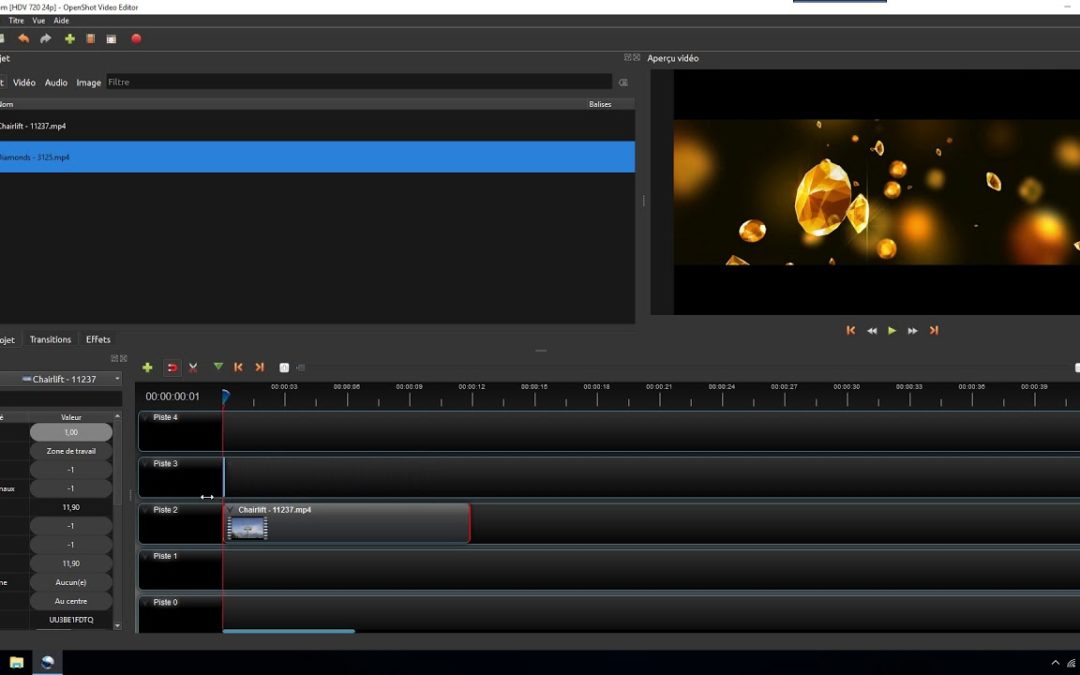The image size is (1080, 675).
Task: Click the red record Export Video icon
Action: [x=136, y=39]
